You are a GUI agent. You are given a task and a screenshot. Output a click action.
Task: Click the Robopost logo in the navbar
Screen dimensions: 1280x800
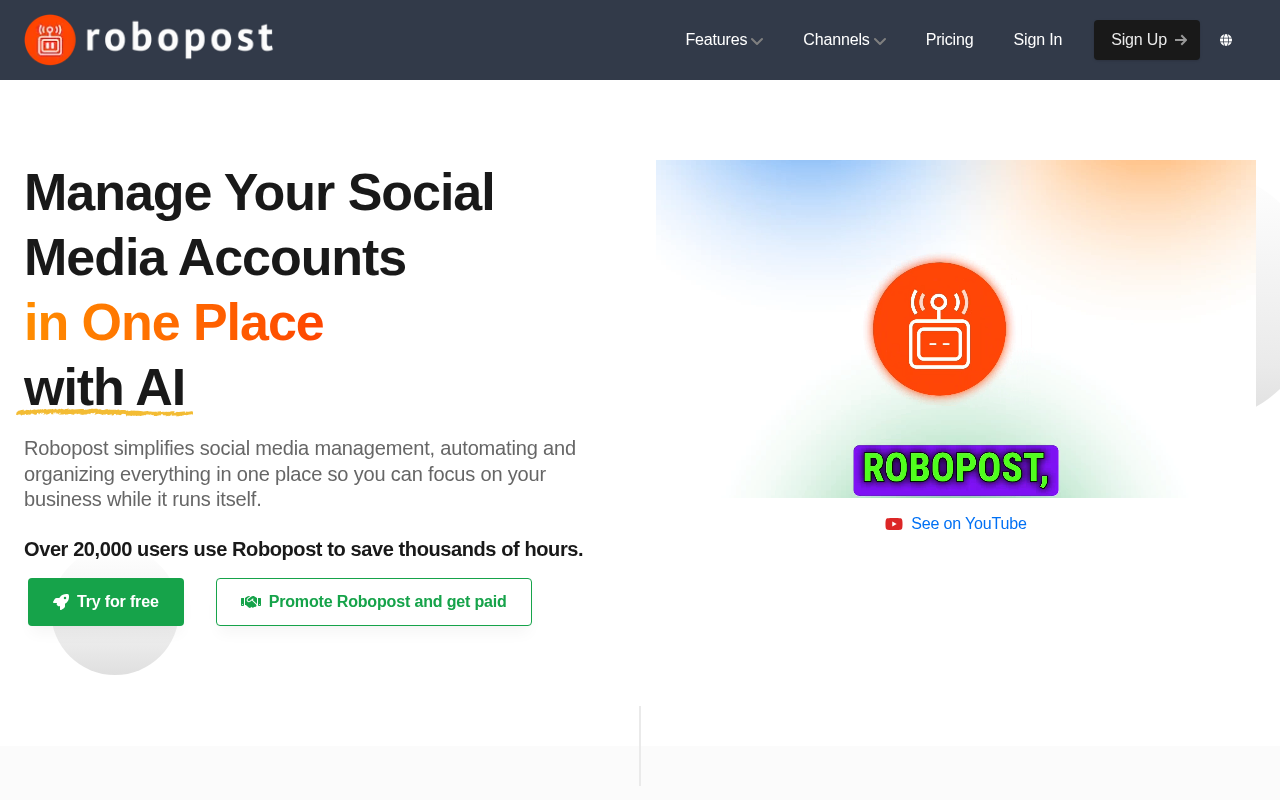pyautogui.click(x=148, y=40)
